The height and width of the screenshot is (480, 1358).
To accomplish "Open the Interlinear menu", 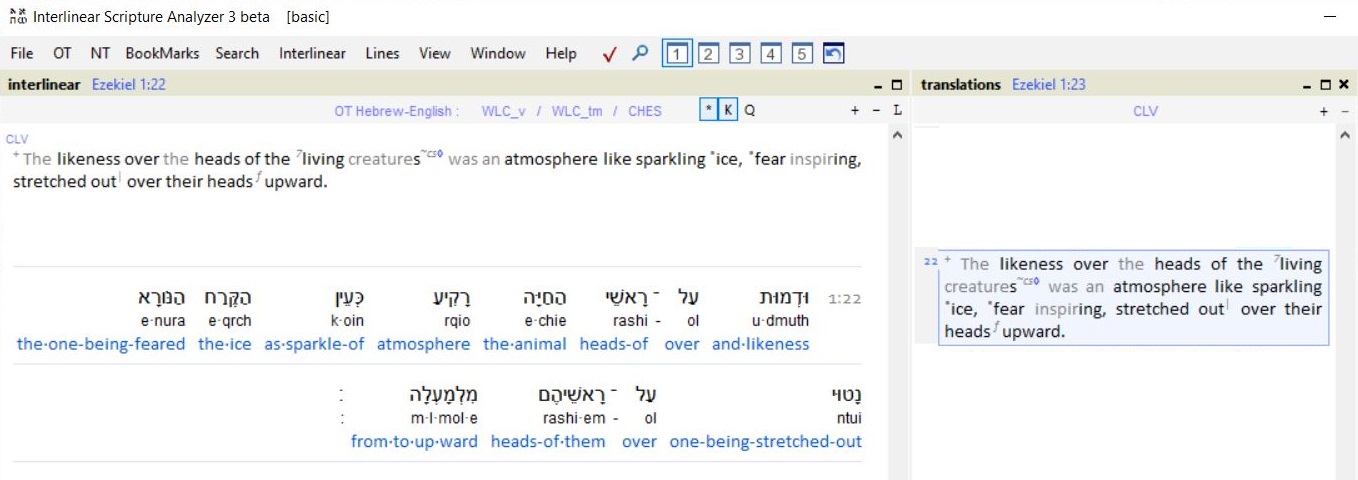I will coord(312,54).
